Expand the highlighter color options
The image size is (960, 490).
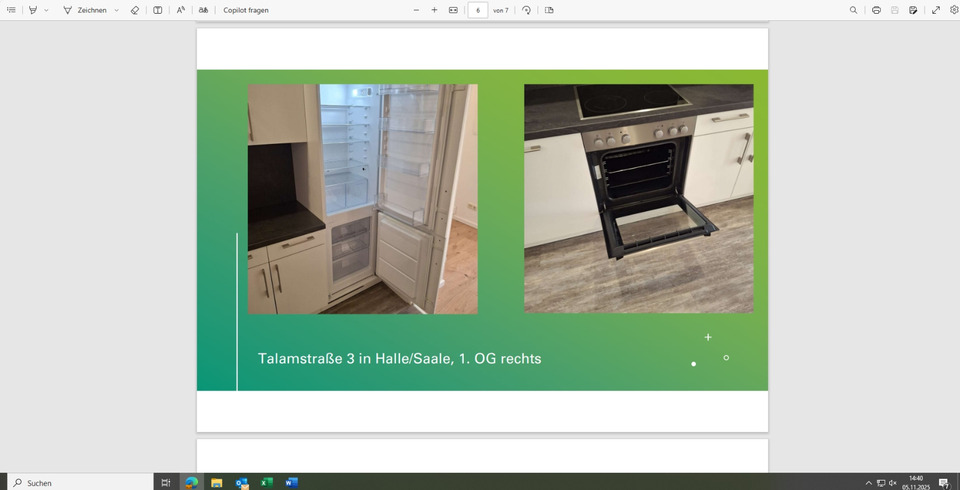46,10
